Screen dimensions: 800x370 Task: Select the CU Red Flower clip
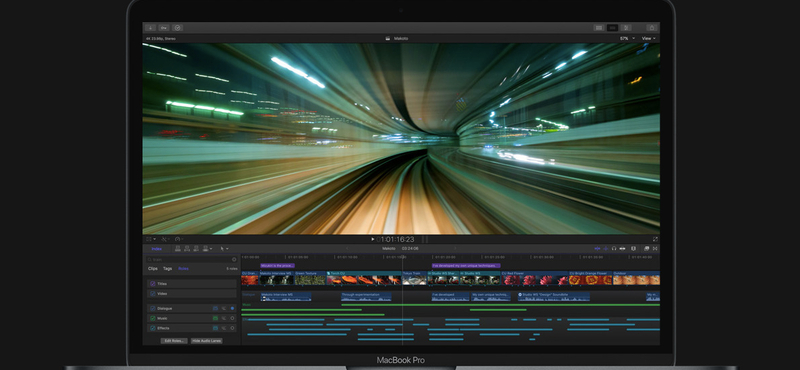click(535, 278)
